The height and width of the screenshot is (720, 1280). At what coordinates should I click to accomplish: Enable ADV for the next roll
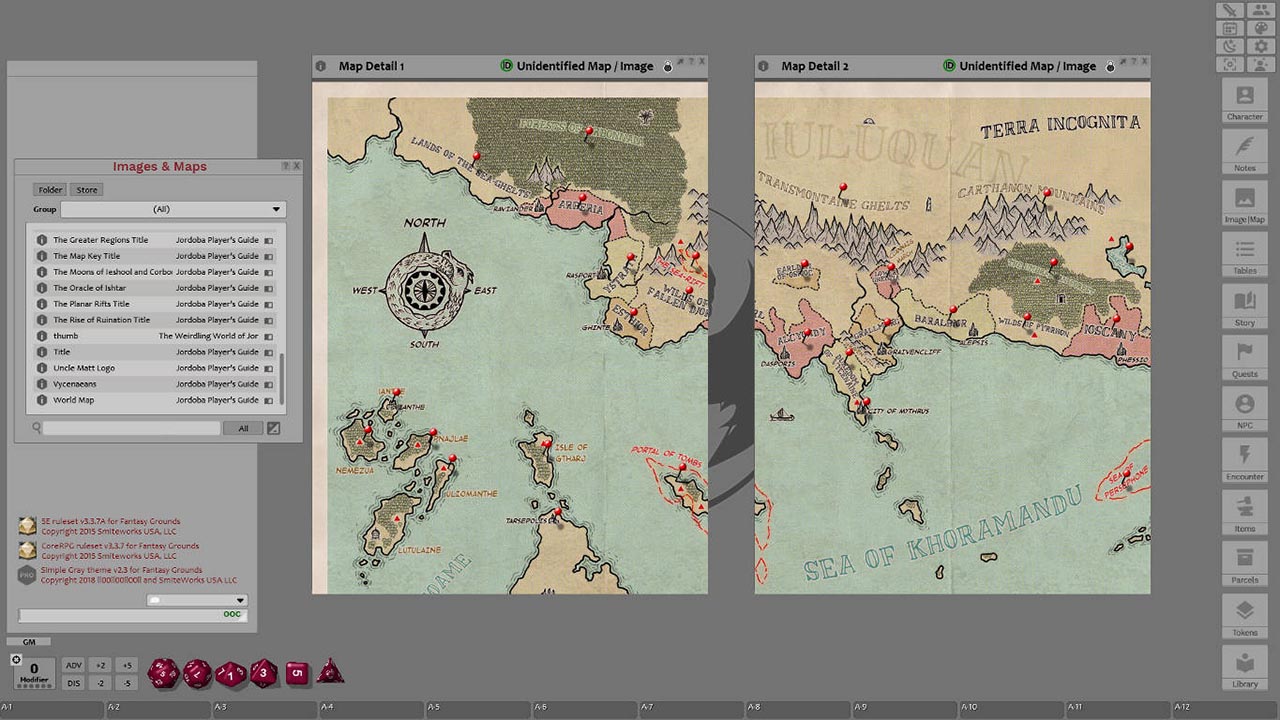pos(74,664)
